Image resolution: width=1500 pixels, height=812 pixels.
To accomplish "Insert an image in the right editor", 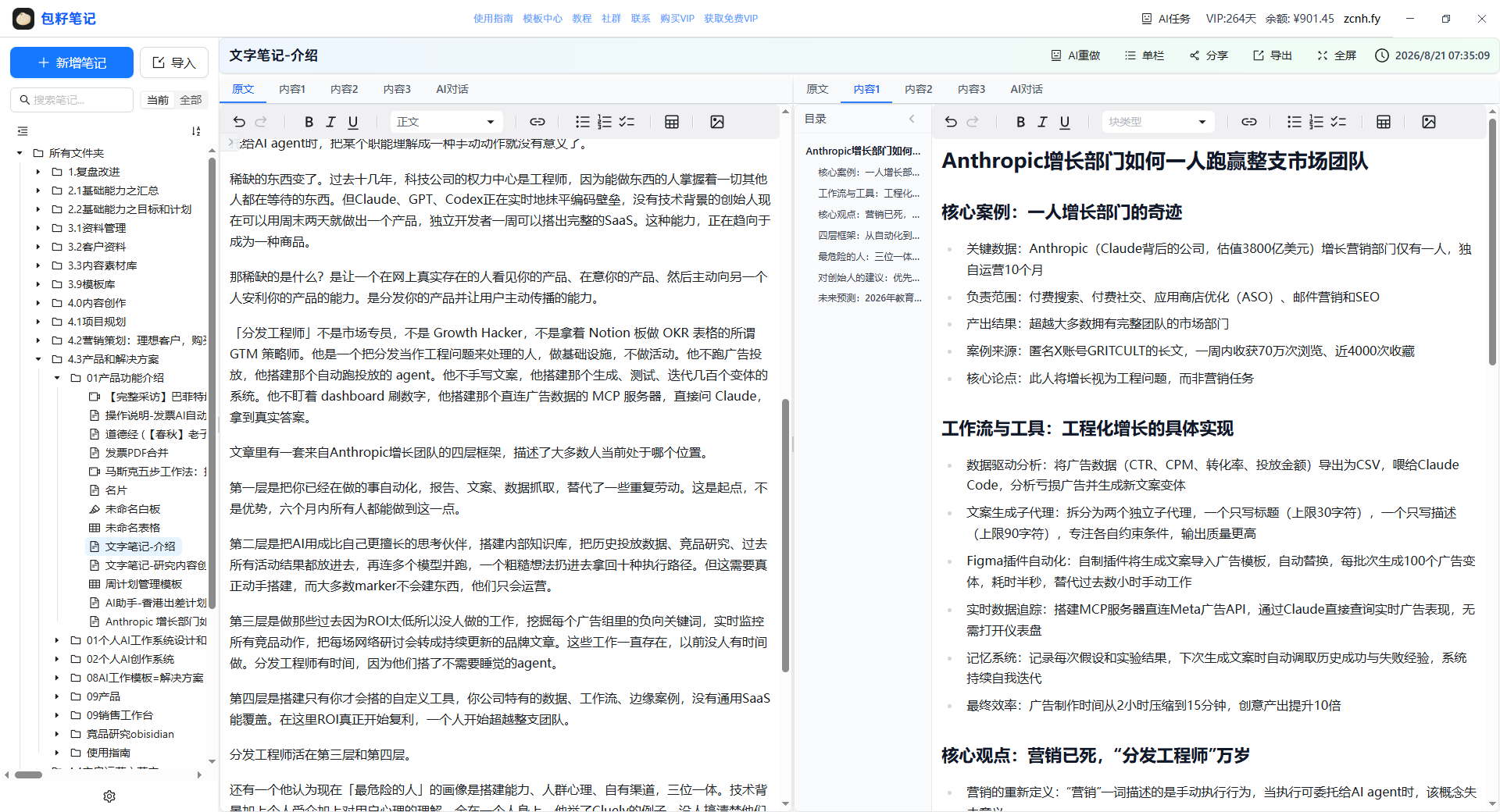I will (1429, 122).
